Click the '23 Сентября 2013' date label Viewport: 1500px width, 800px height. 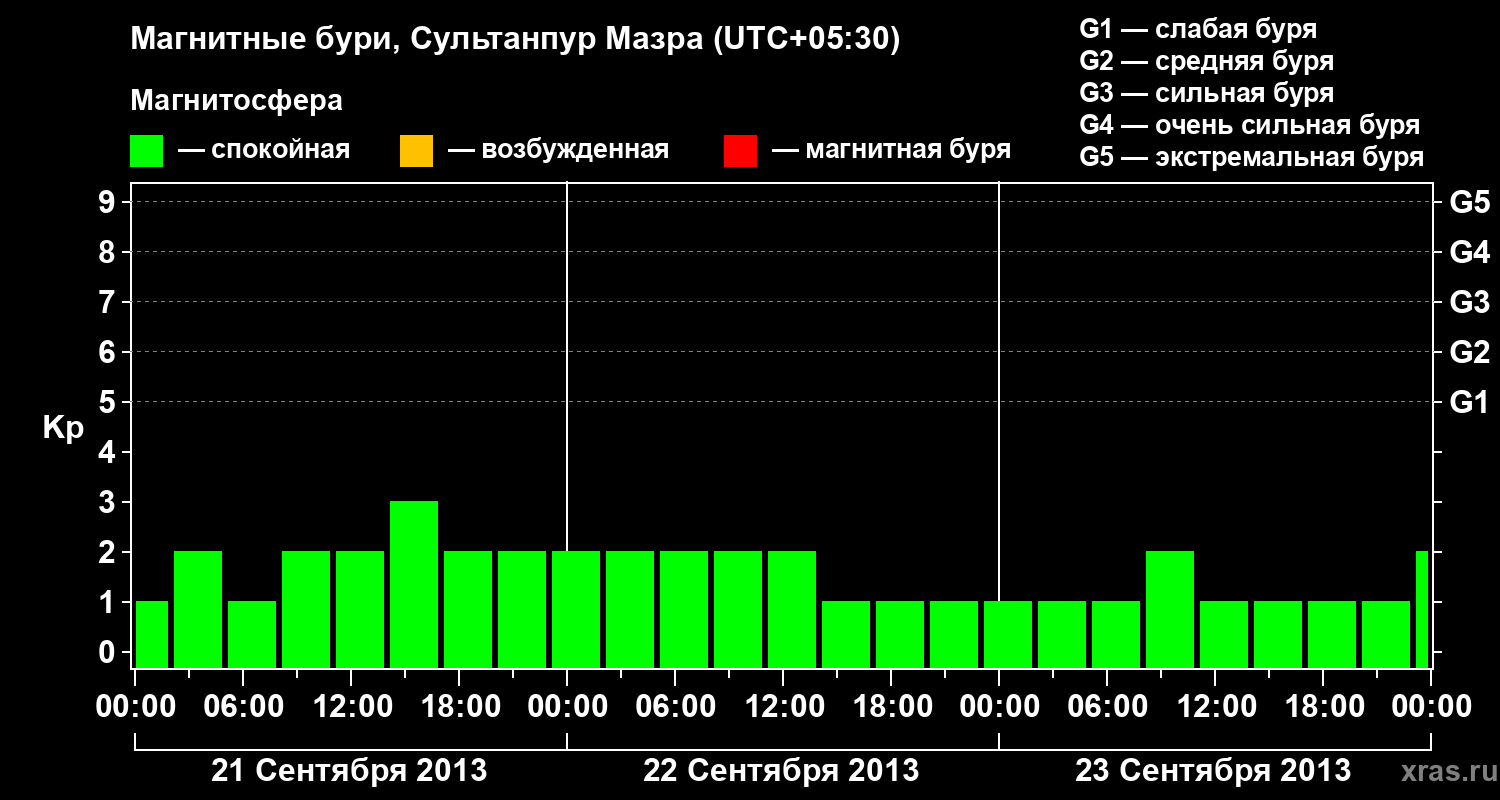pyautogui.click(x=1213, y=771)
